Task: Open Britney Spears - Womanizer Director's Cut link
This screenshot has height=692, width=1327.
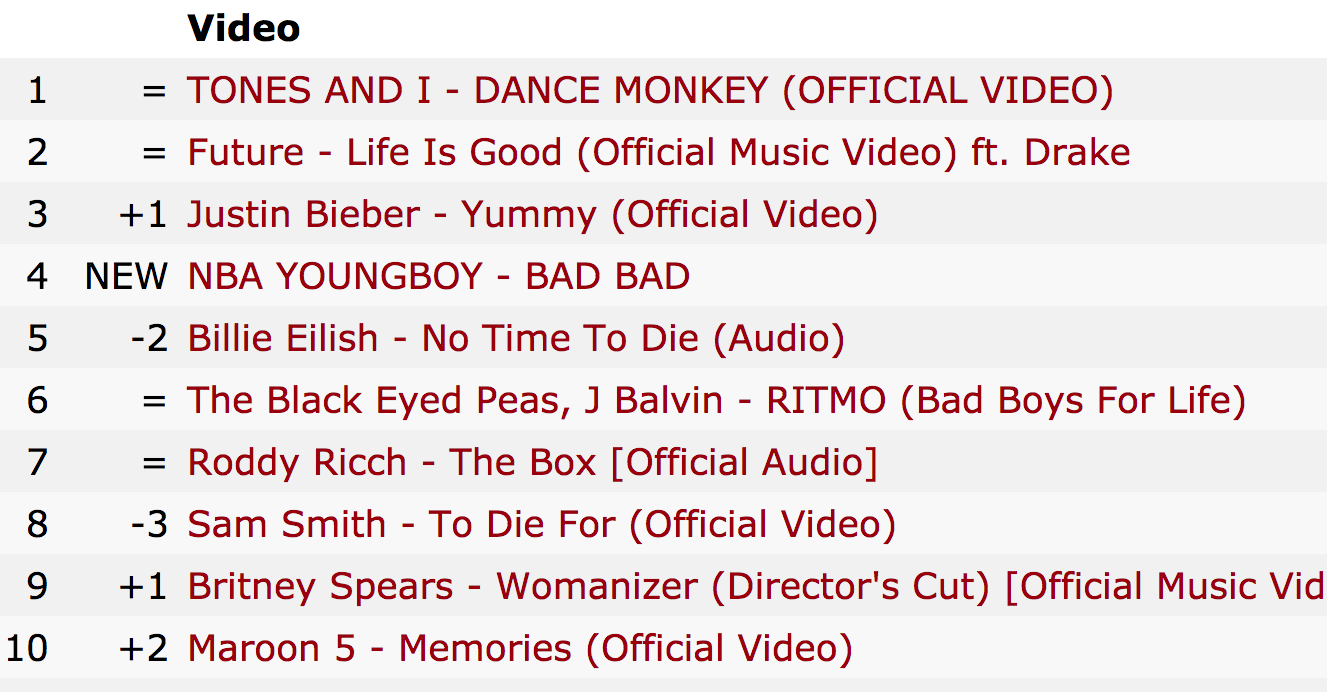Action: pos(757,587)
